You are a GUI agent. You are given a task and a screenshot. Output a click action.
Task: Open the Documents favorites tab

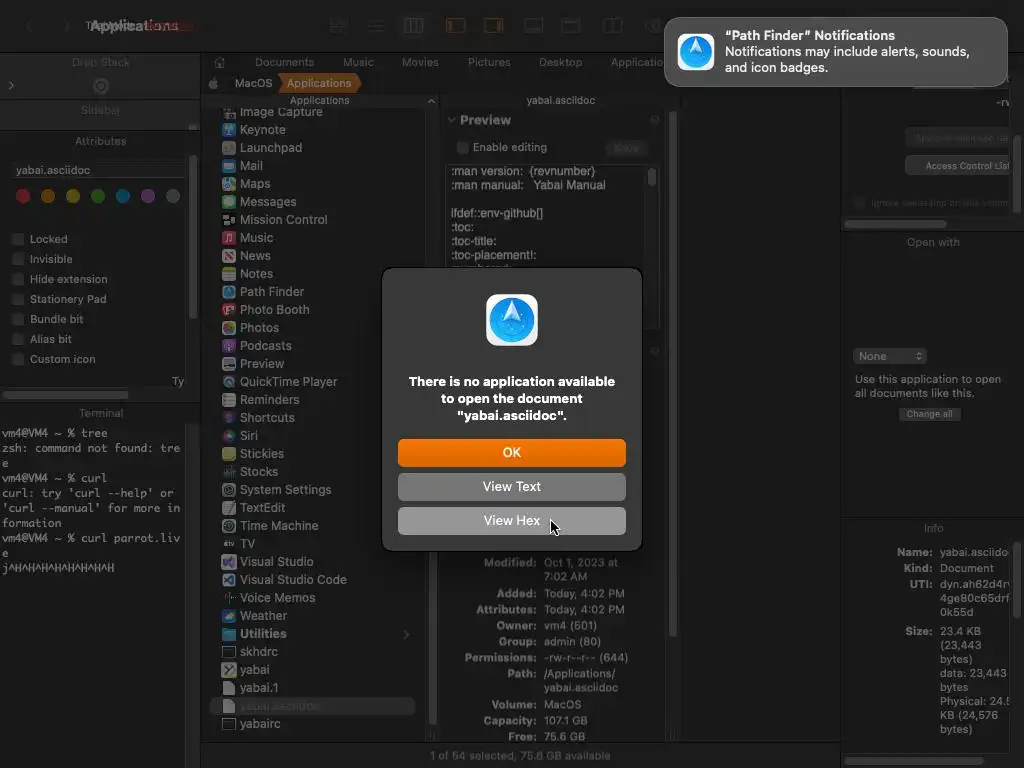click(x=285, y=63)
